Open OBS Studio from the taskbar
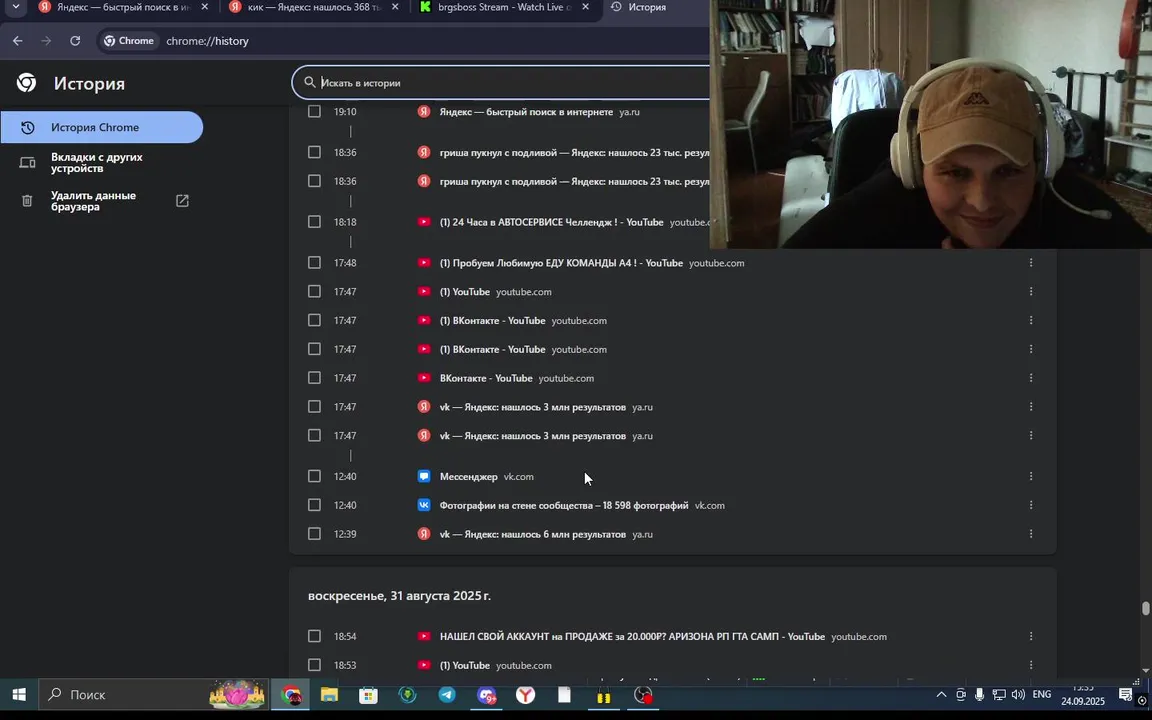The height and width of the screenshot is (720, 1152). point(643,695)
